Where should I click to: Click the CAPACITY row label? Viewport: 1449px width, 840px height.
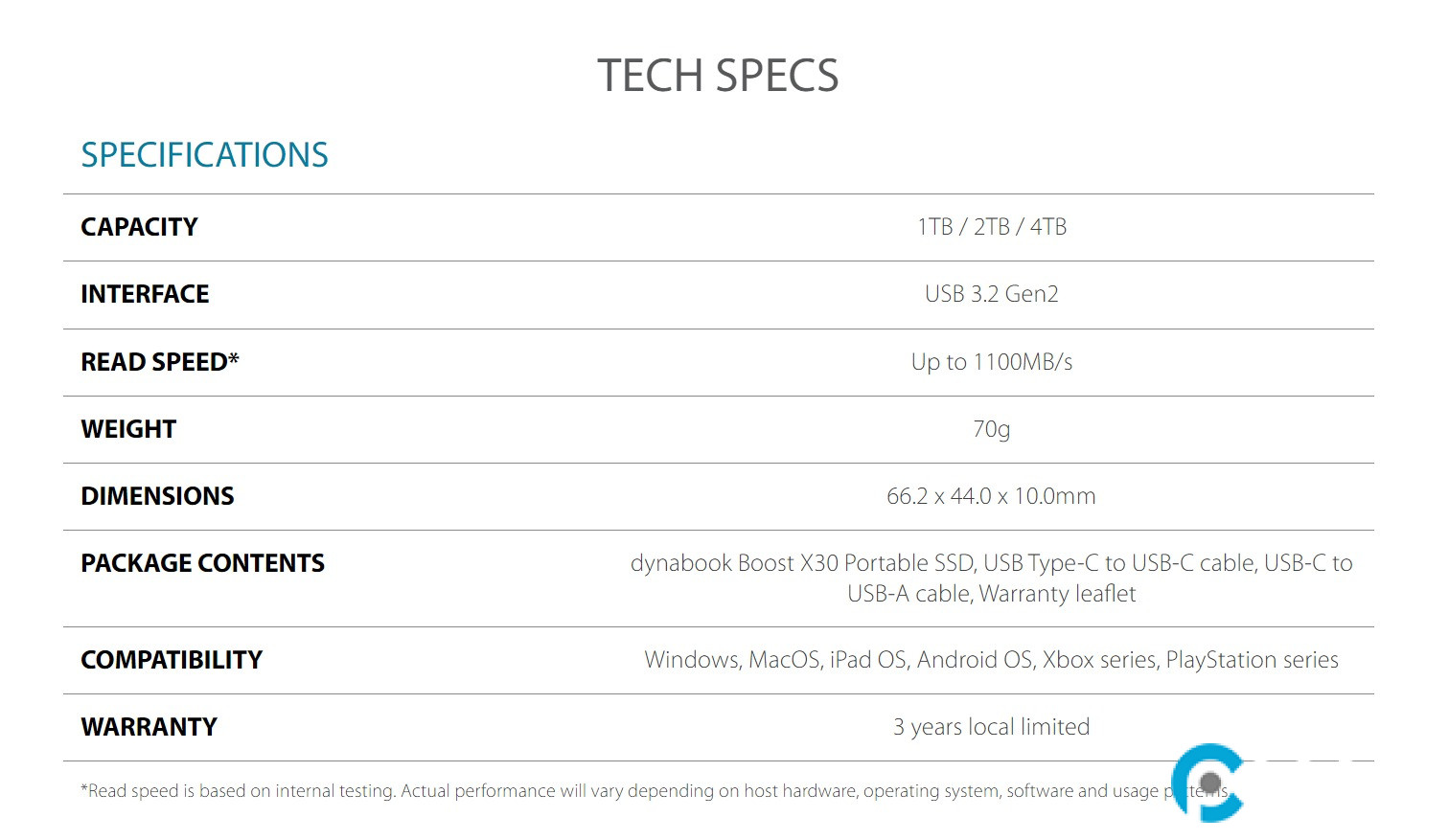point(139,227)
